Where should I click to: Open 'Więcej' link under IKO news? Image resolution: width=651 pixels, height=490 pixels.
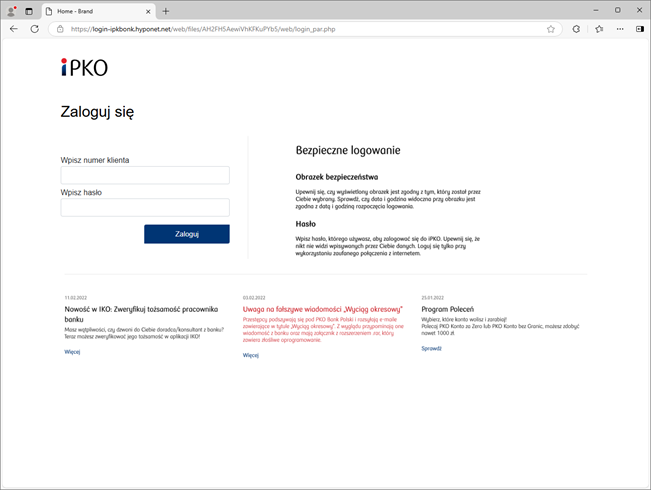coord(72,352)
